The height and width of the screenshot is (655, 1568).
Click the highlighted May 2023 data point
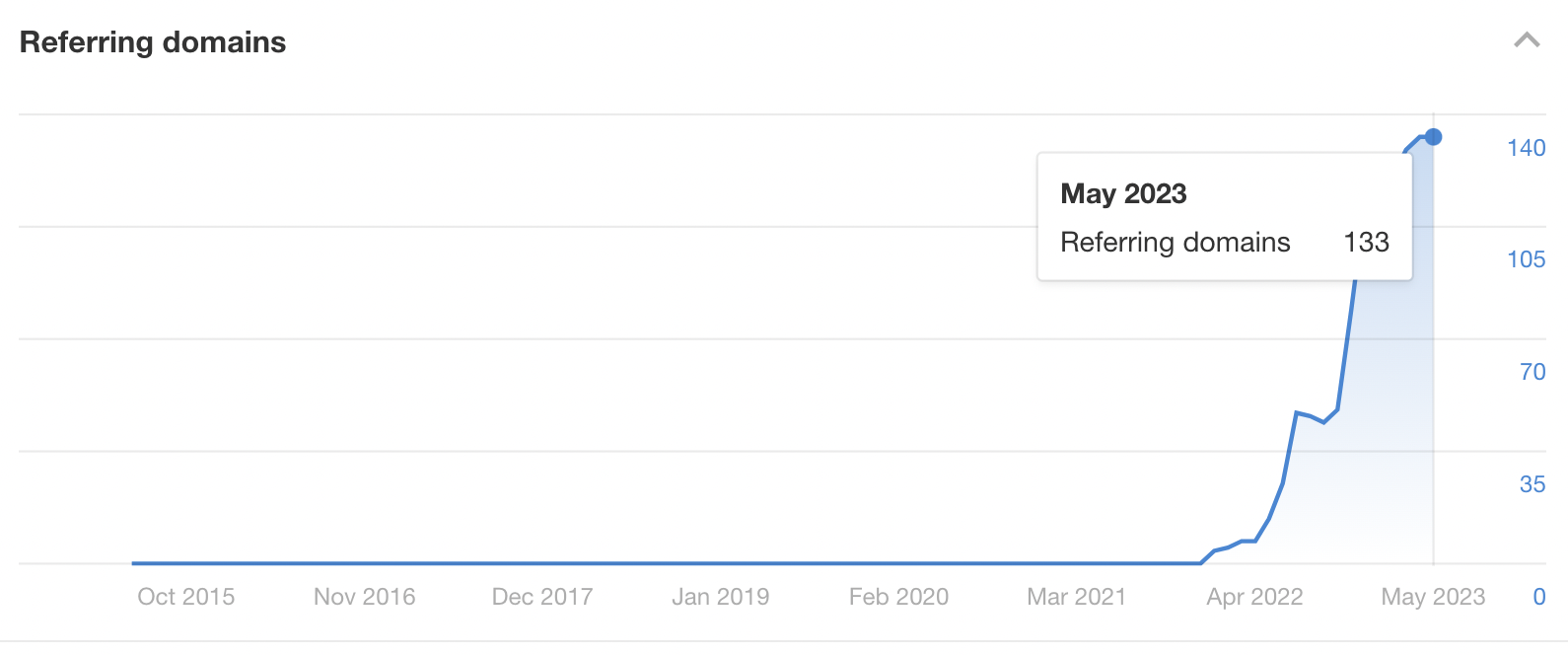(1433, 137)
